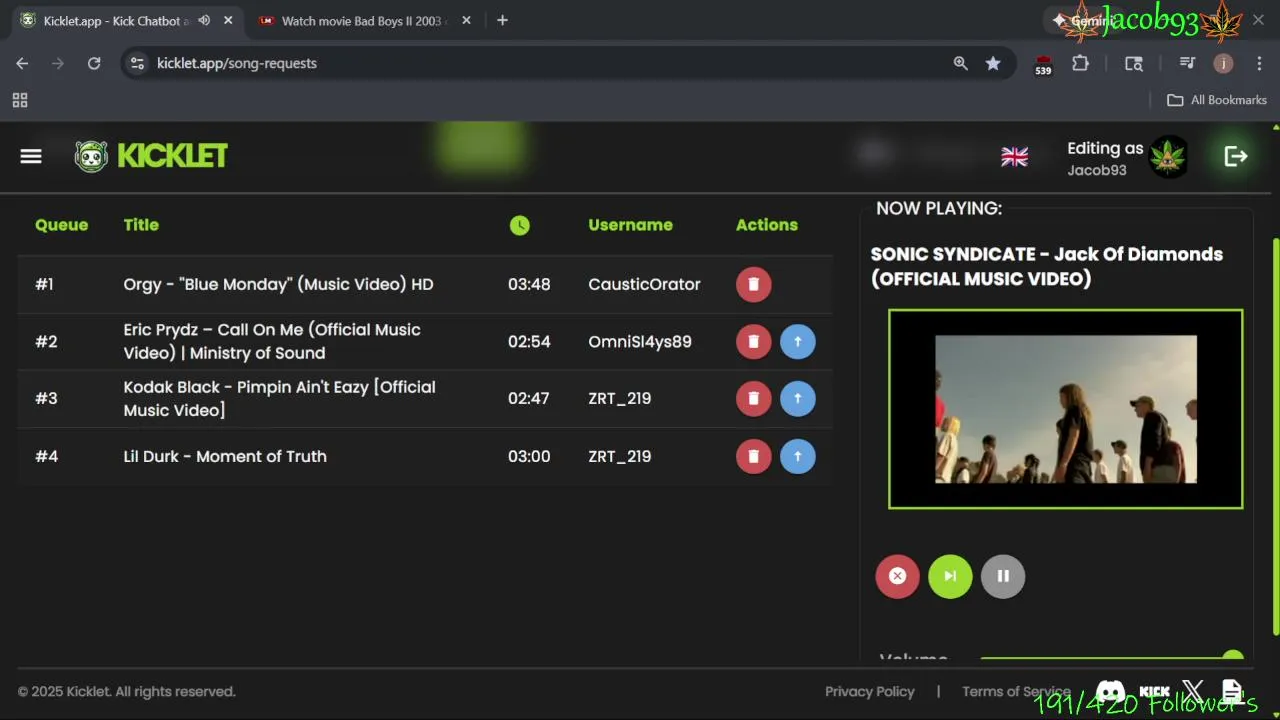Open the media control toolbar icon

point(1187,63)
